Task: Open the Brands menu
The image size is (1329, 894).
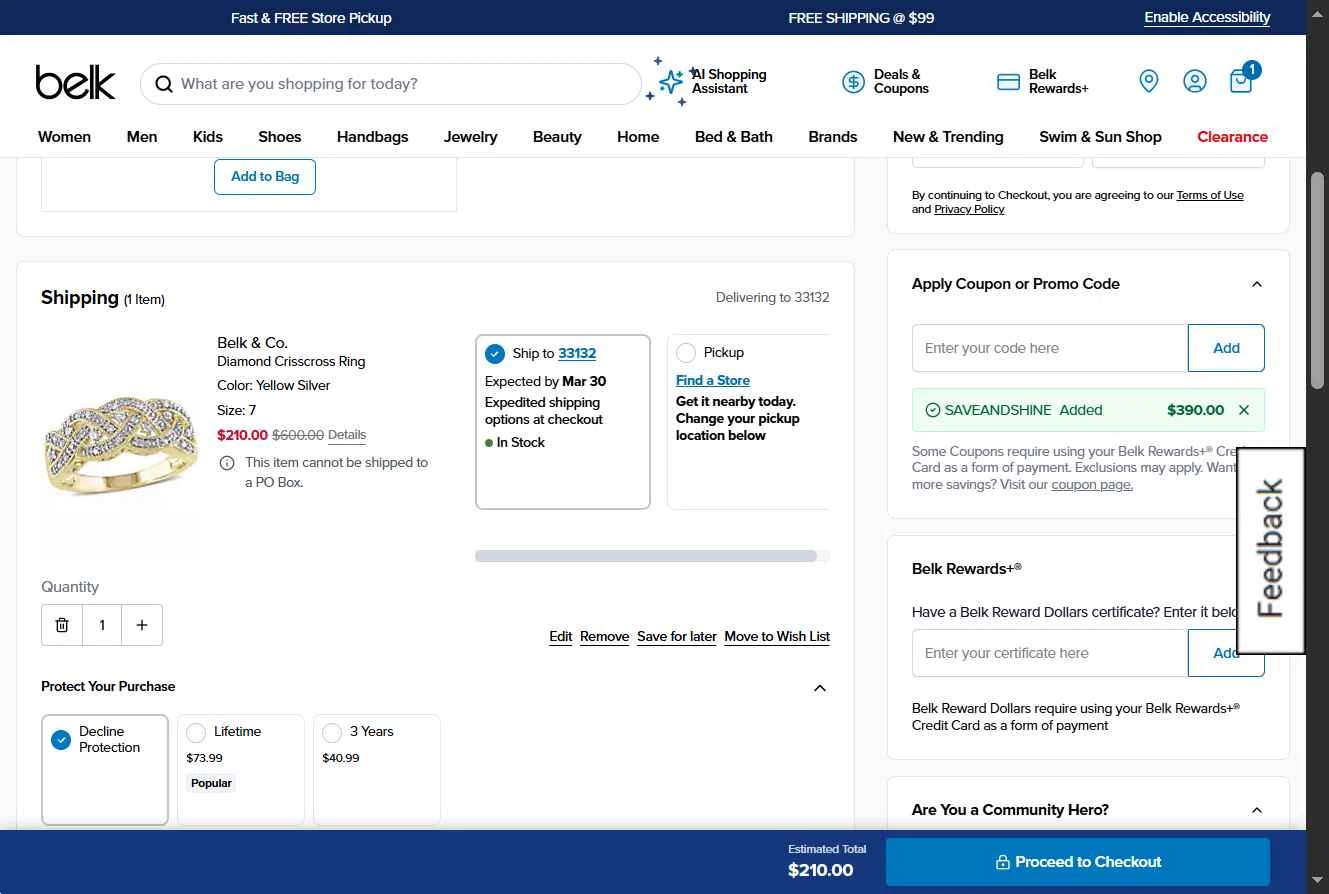Action: click(x=833, y=137)
